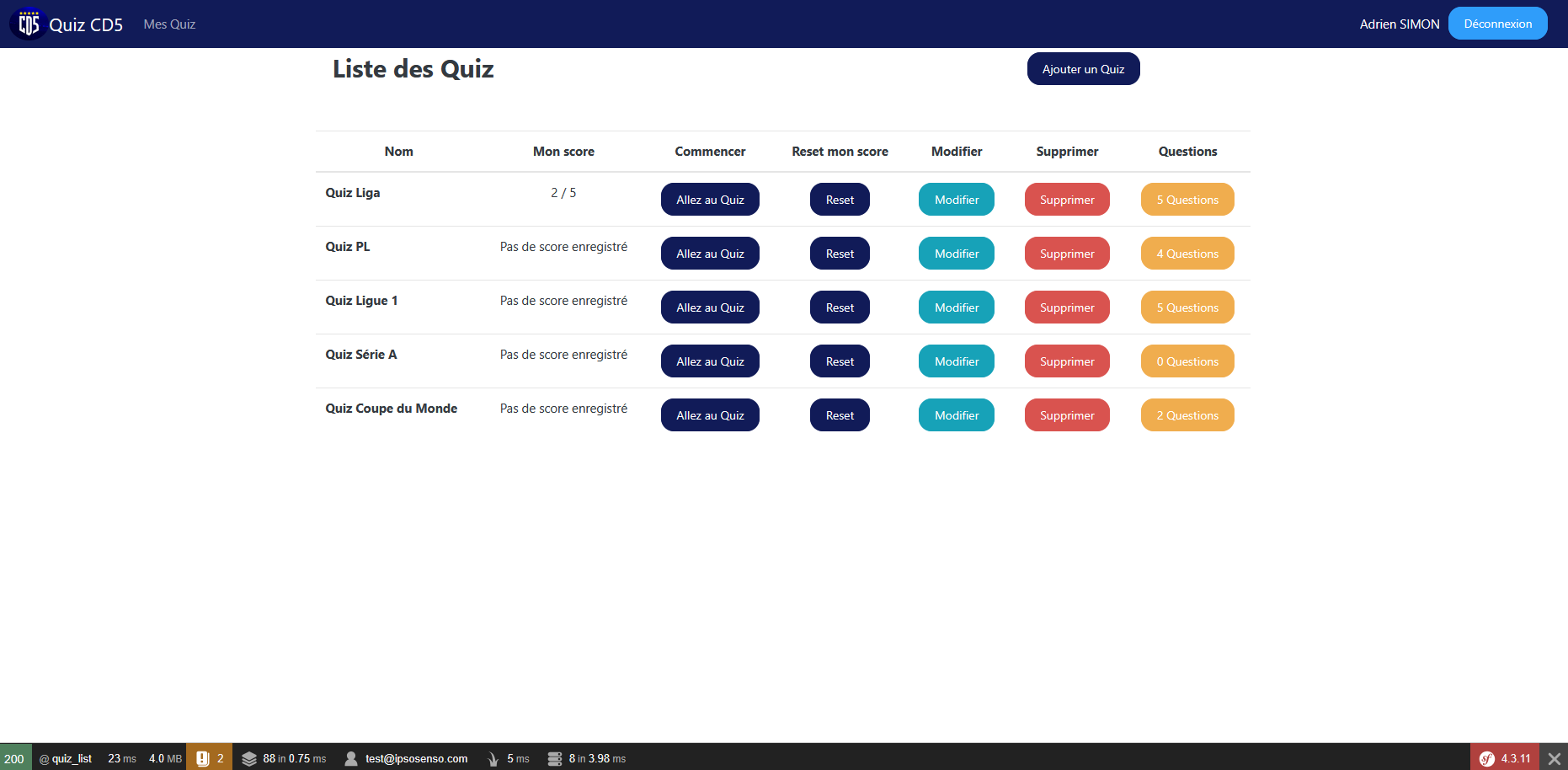The image size is (1568, 770).
Task: Add a new quiz with Ajouter un Quiz
Action: (1083, 68)
